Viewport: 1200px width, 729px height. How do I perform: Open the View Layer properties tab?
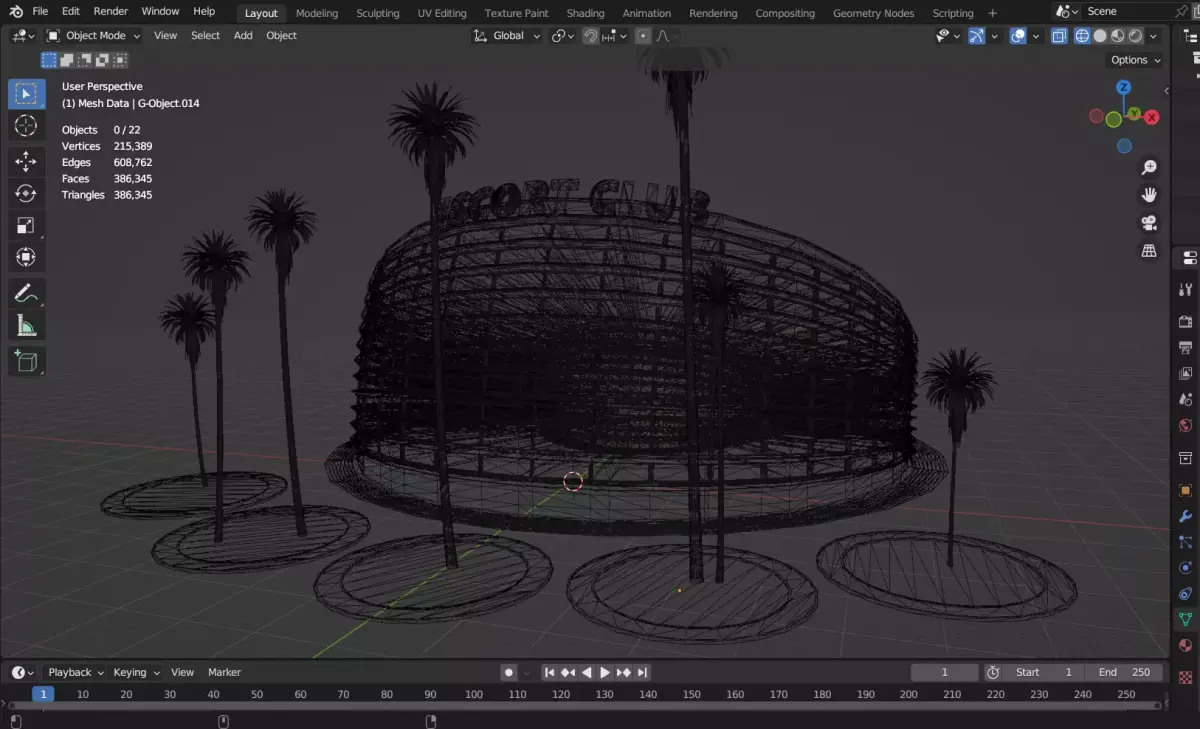(1186, 374)
